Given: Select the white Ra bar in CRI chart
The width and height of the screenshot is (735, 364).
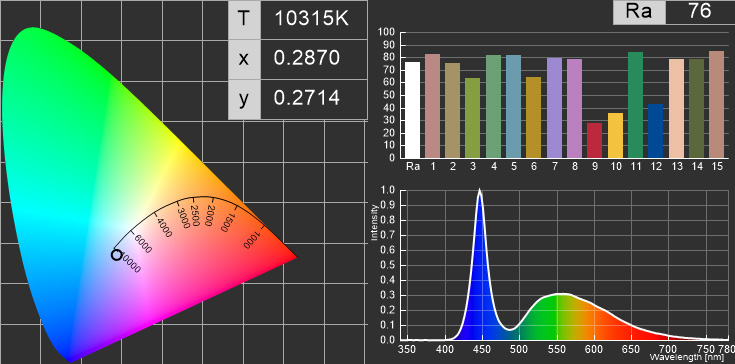Looking at the screenshot, I should 412,110.
